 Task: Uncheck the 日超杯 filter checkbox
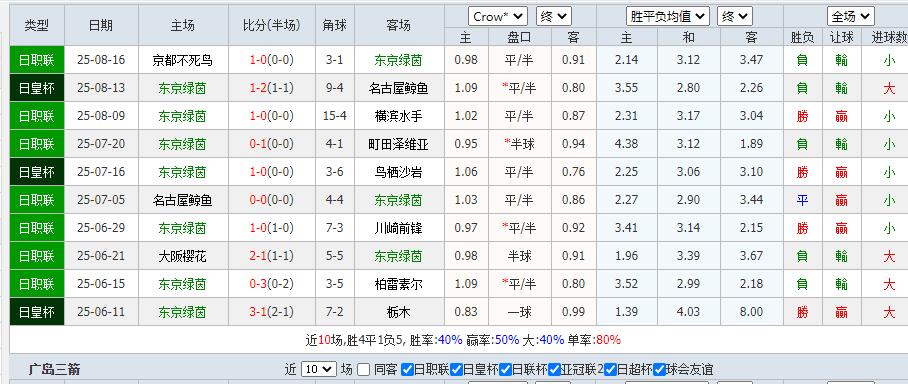(610, 370)
